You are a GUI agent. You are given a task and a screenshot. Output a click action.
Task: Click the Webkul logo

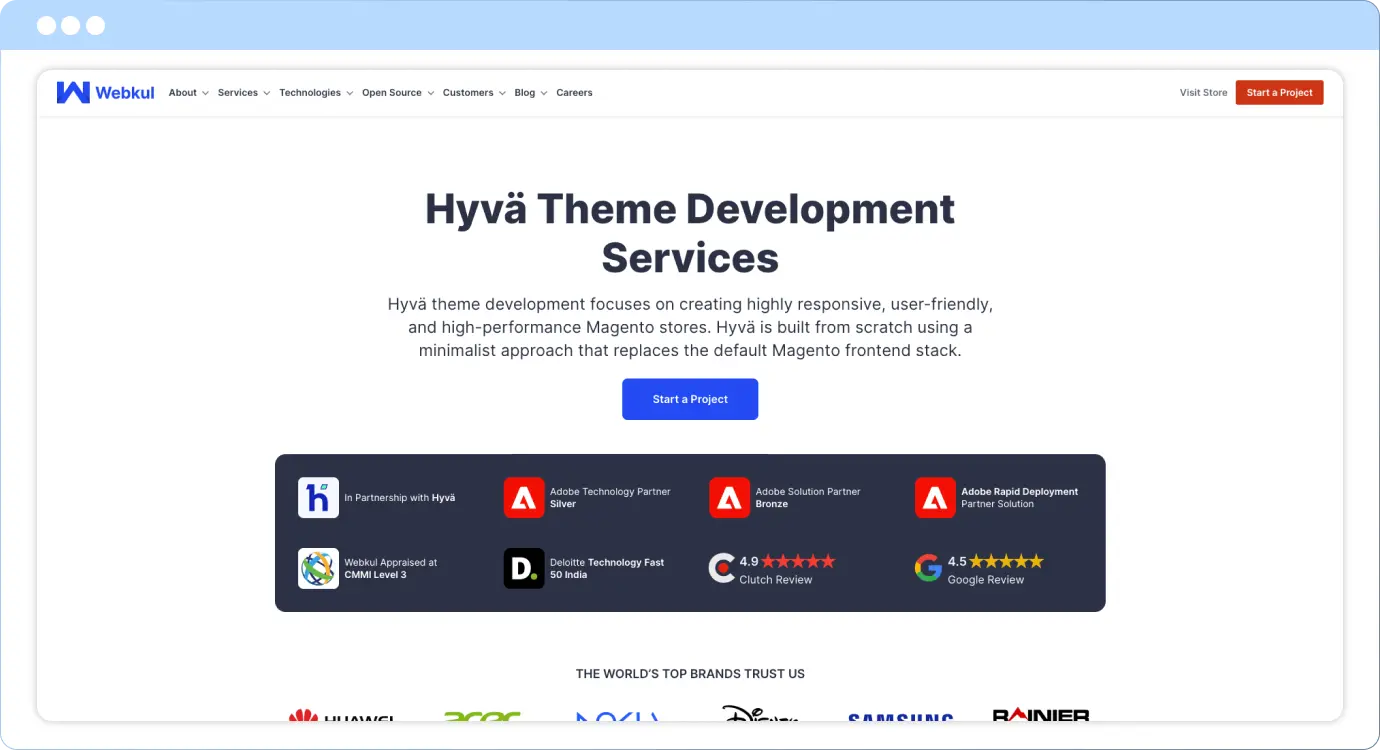tap(105, 92)
